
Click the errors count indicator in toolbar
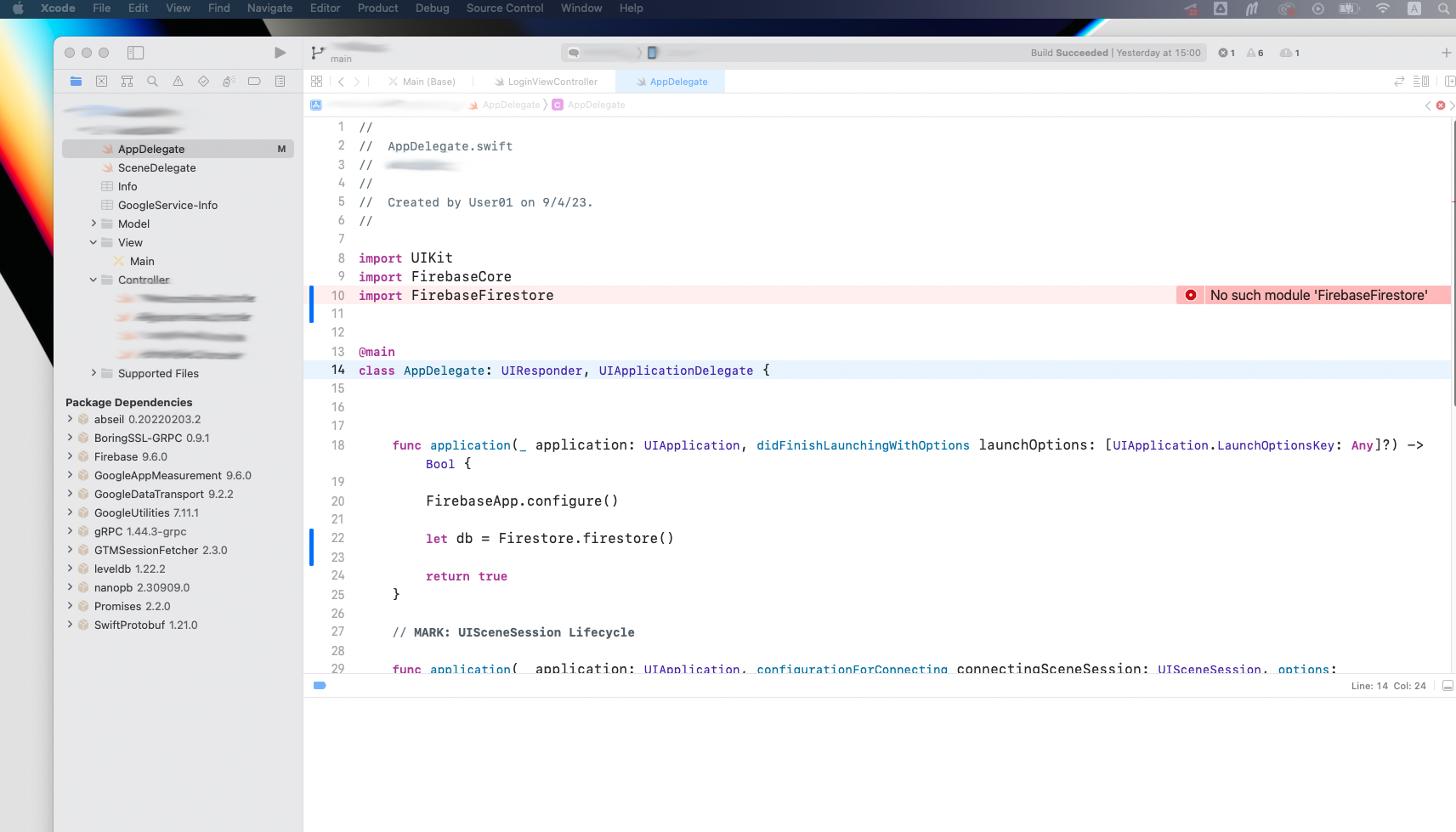click(x=1226, y=53)
